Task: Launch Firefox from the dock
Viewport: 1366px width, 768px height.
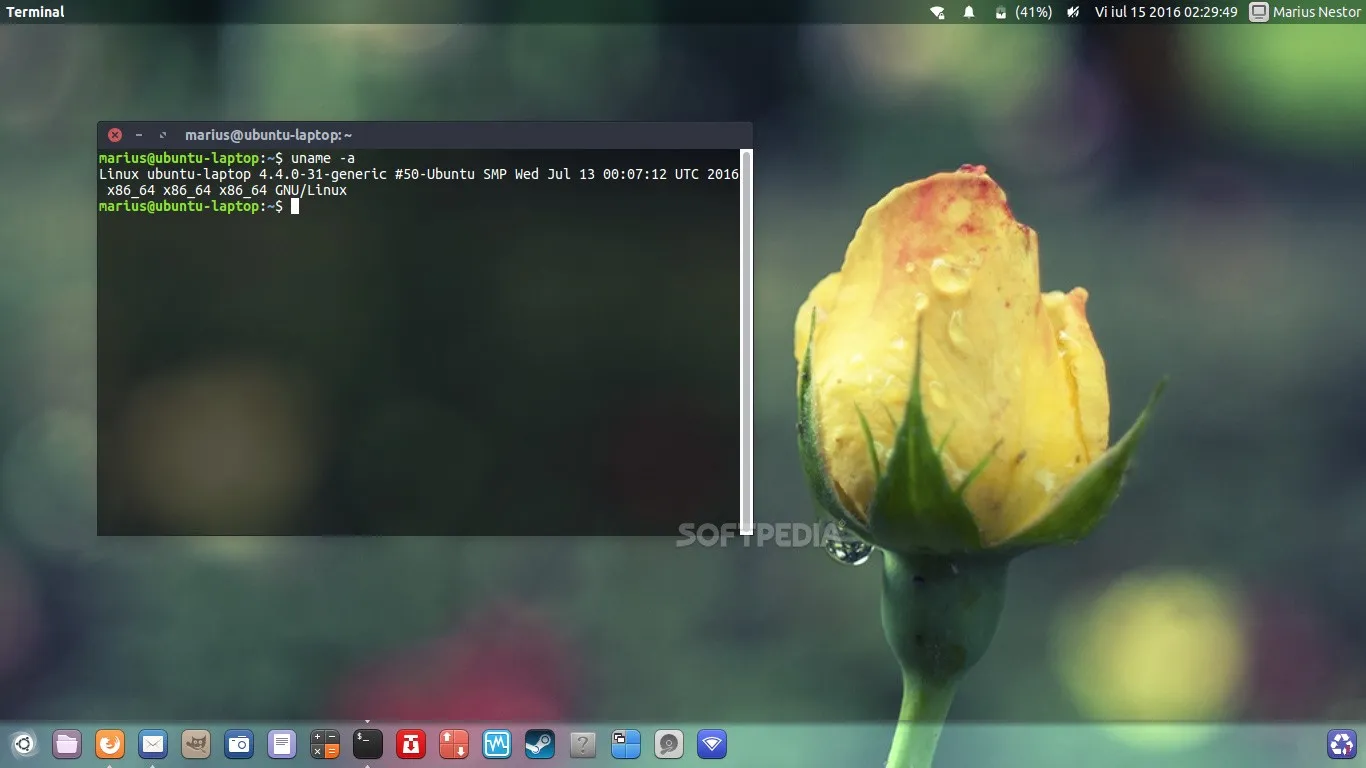Action: [x=109, y=744]
